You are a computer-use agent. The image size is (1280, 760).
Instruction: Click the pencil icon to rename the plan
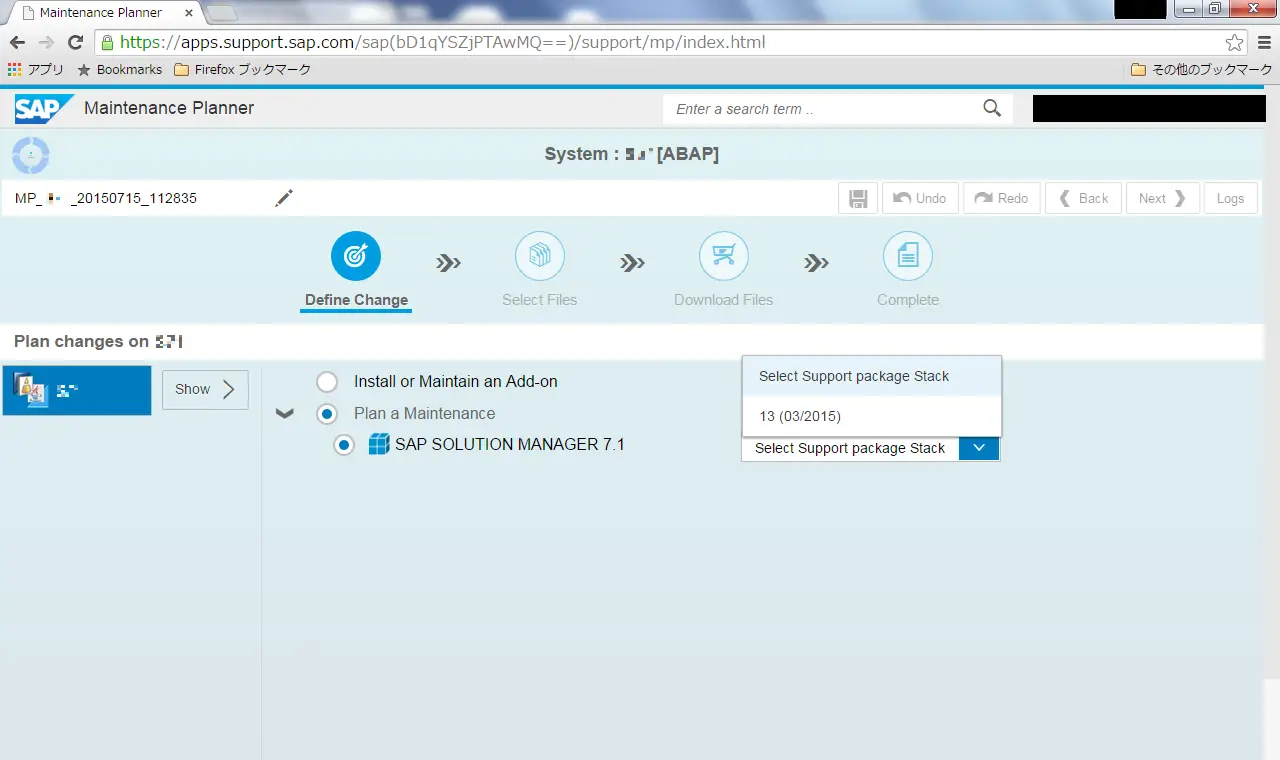pyautogui.click(x=284, y=198)
